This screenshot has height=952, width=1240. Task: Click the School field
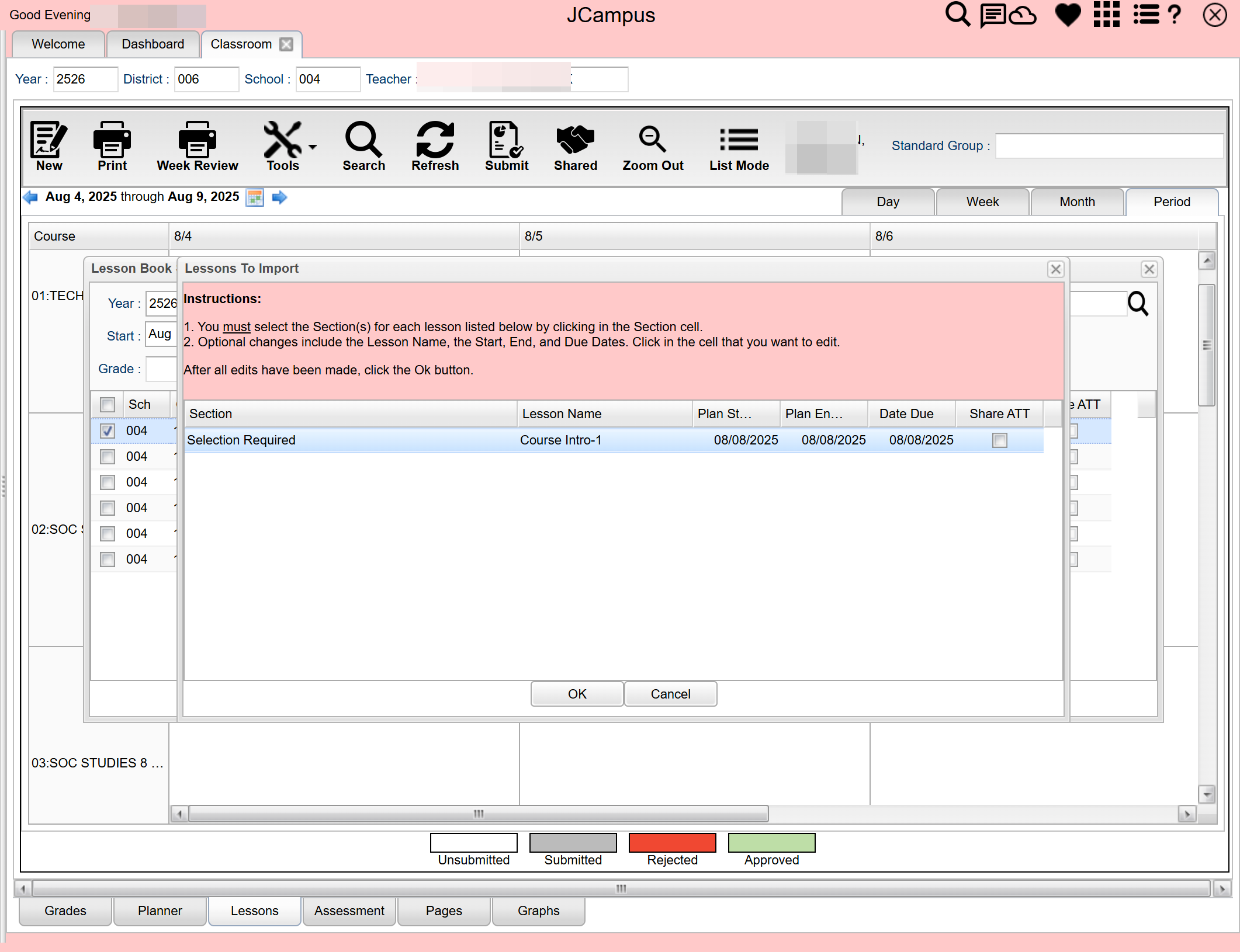click(x=328, y=79)
